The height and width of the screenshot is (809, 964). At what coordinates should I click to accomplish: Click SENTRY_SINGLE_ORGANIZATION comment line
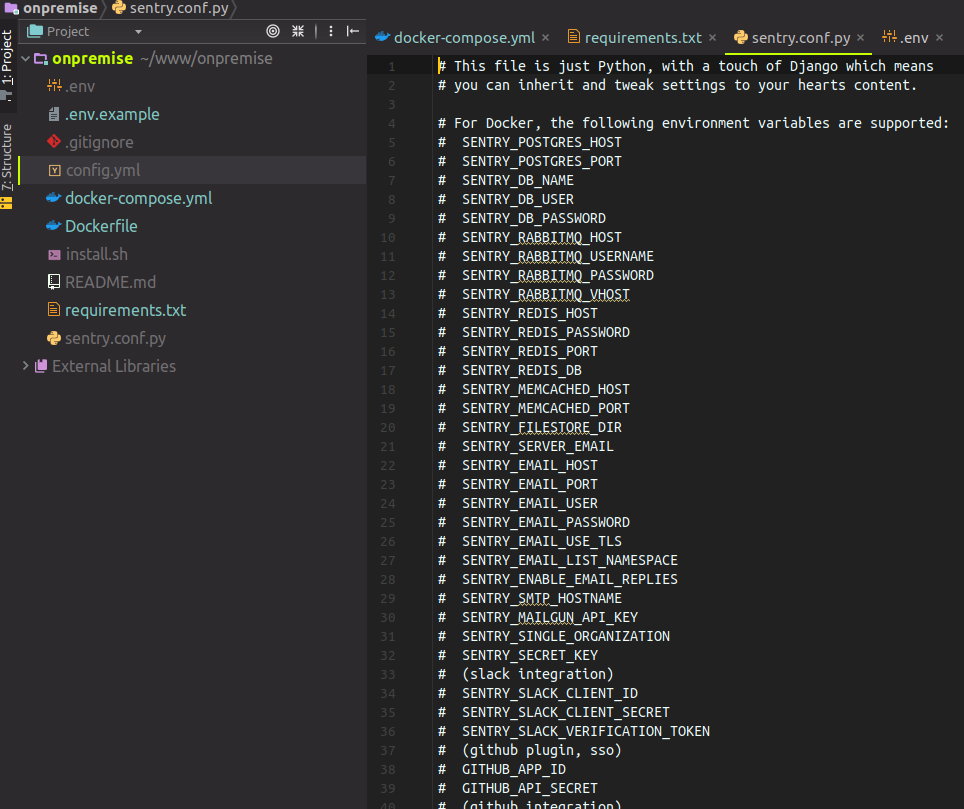(554, 637)
